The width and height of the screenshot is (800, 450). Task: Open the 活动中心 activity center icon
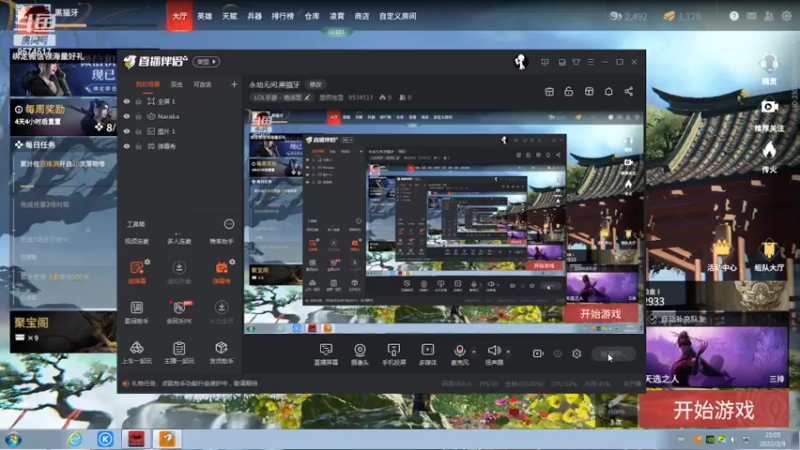coord(721,256)
